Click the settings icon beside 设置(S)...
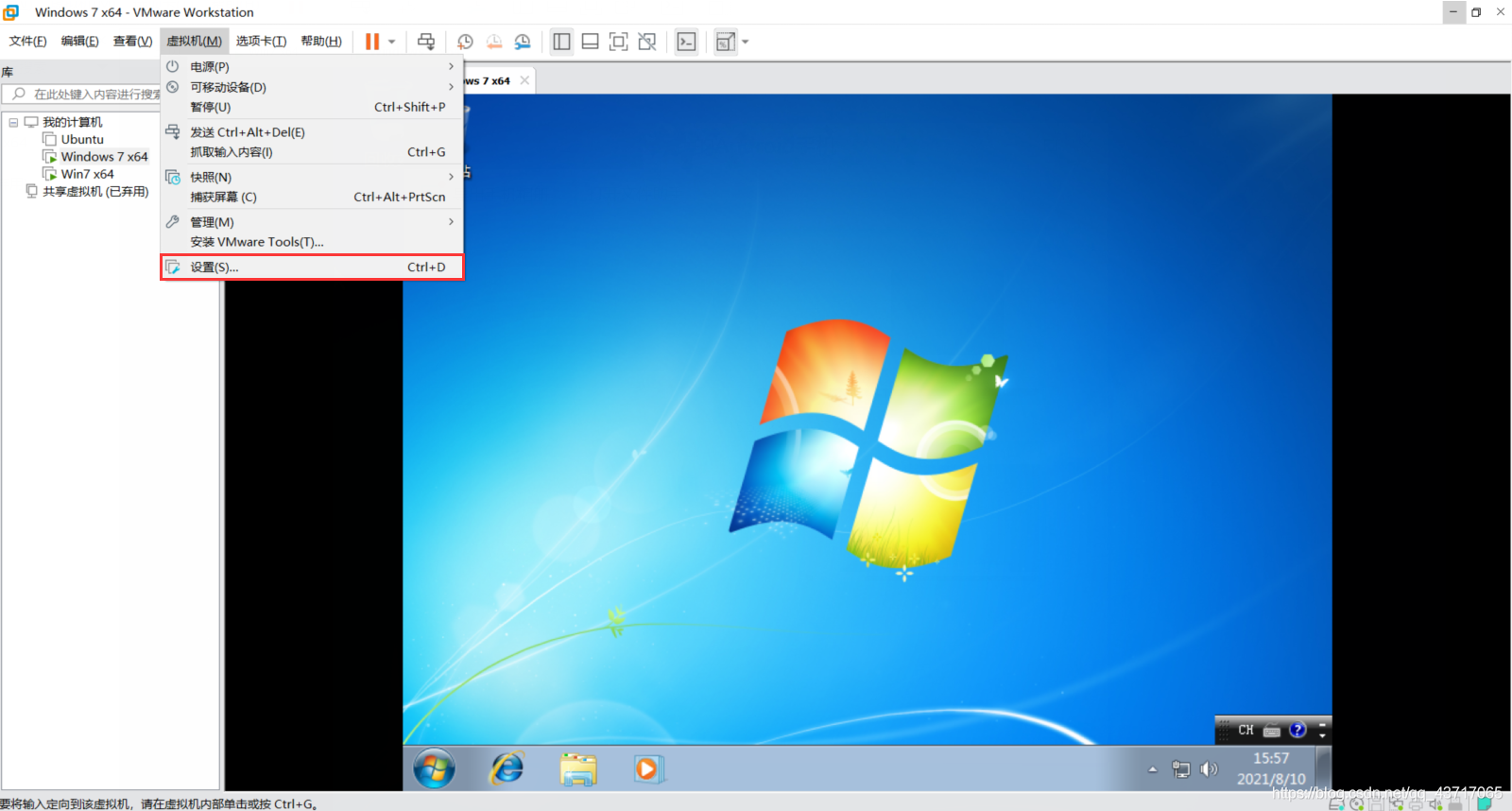This screenshot has width=1512, height=811. coord(173,267)
